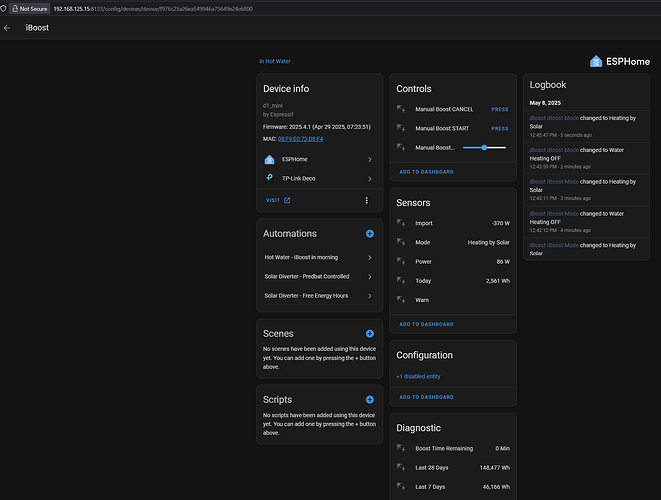
Task: Click the TP-Link Deco label
Action: (298, 178)
